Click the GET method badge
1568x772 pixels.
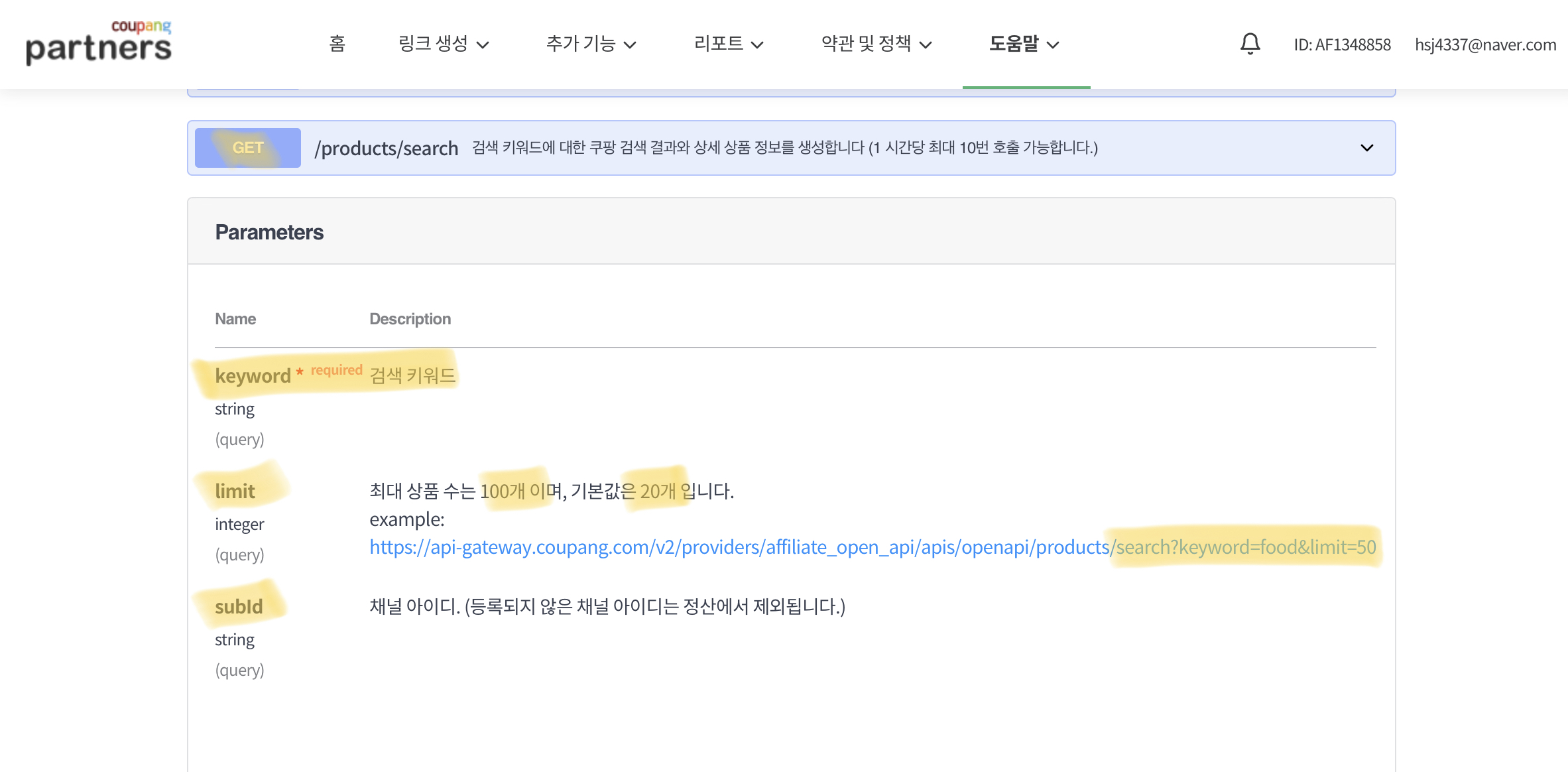point(247,148)
